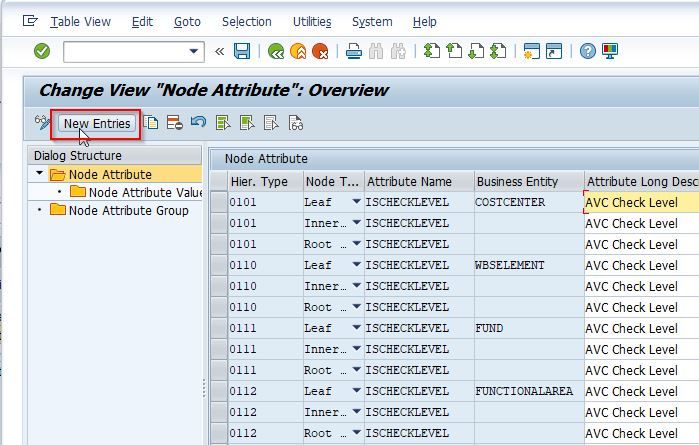The image size is (699, 445).
Task: Open Node Type dropdown for 0101 Leaf row
Action: (357, 202)
